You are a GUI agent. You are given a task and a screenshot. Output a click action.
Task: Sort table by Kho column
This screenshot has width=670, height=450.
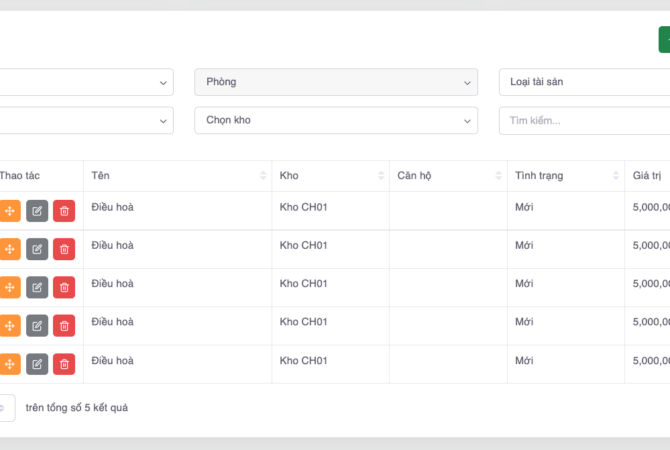(x=329, y=176)
